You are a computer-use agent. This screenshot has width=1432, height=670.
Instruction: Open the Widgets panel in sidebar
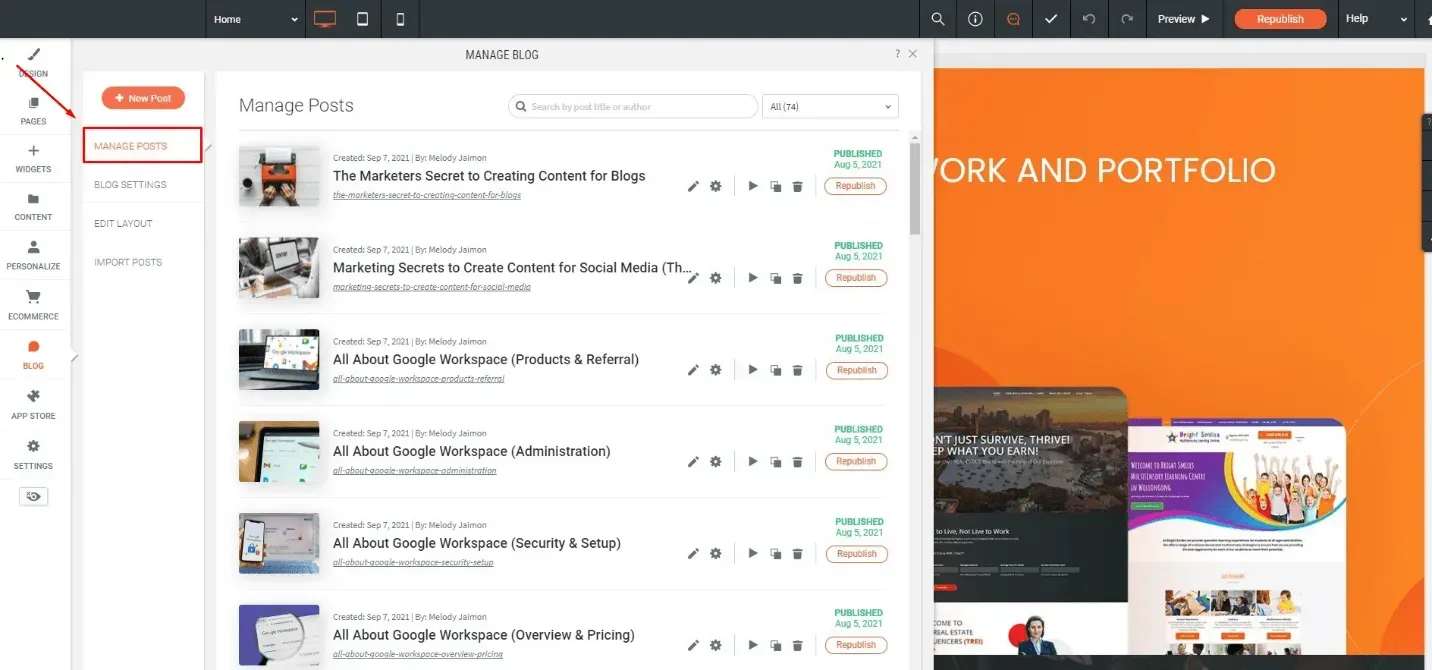[33, 158]
